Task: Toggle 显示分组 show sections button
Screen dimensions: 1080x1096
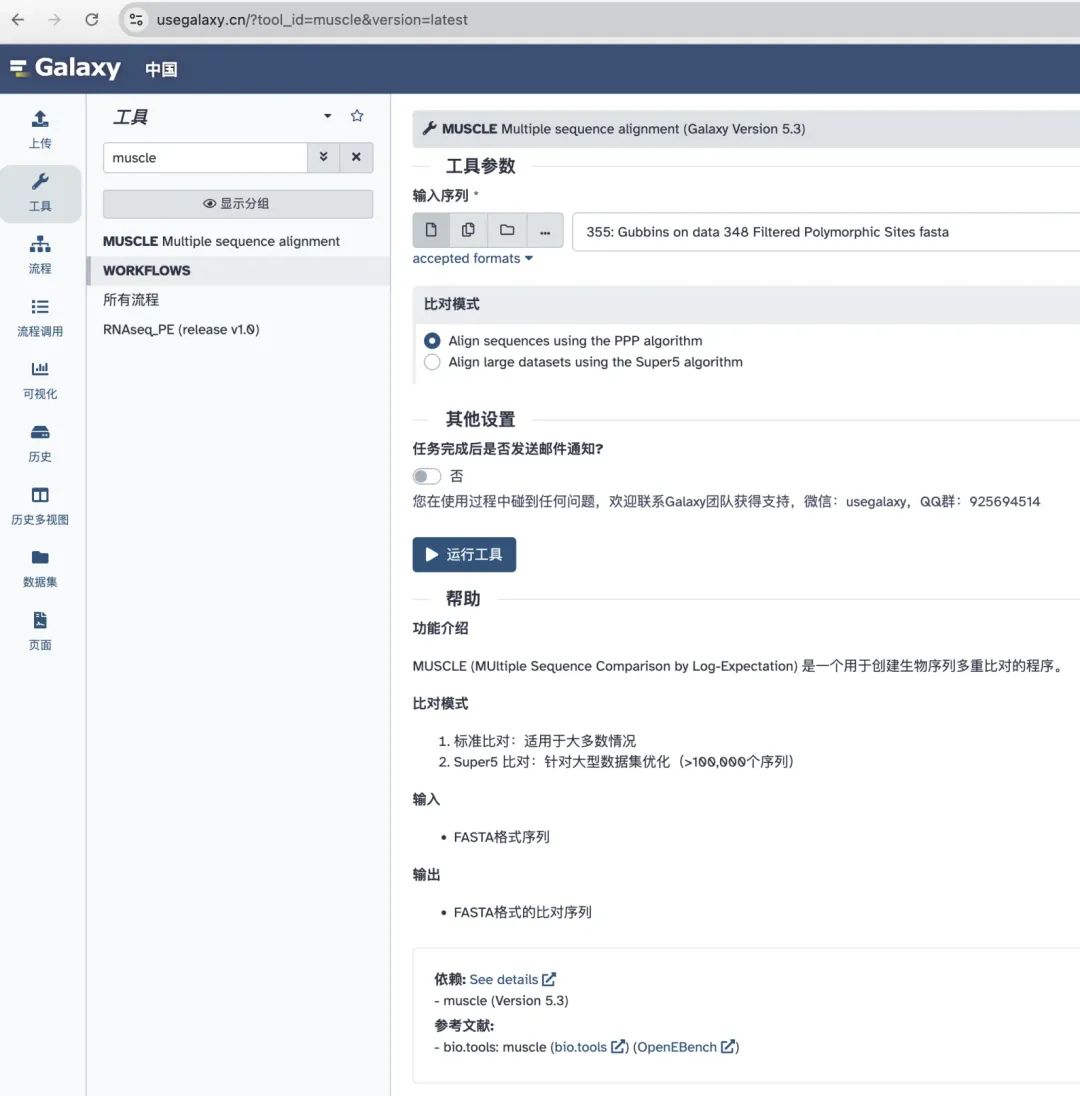Action: pos(238,203)
